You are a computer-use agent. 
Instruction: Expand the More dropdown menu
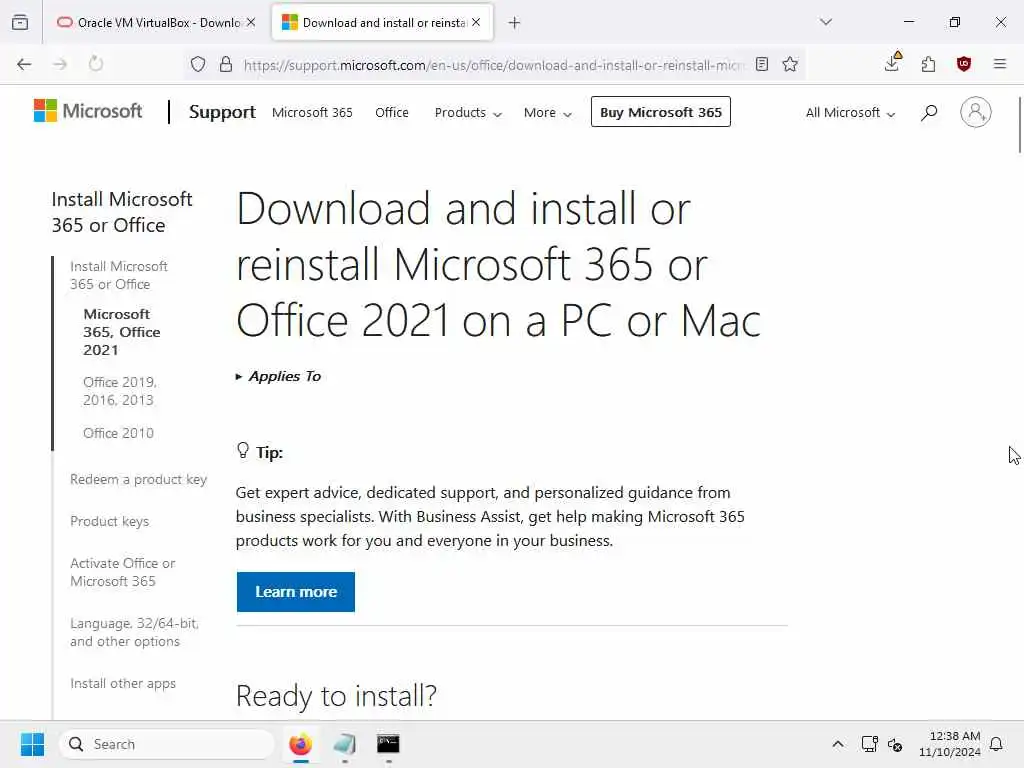tap(547, 112)
